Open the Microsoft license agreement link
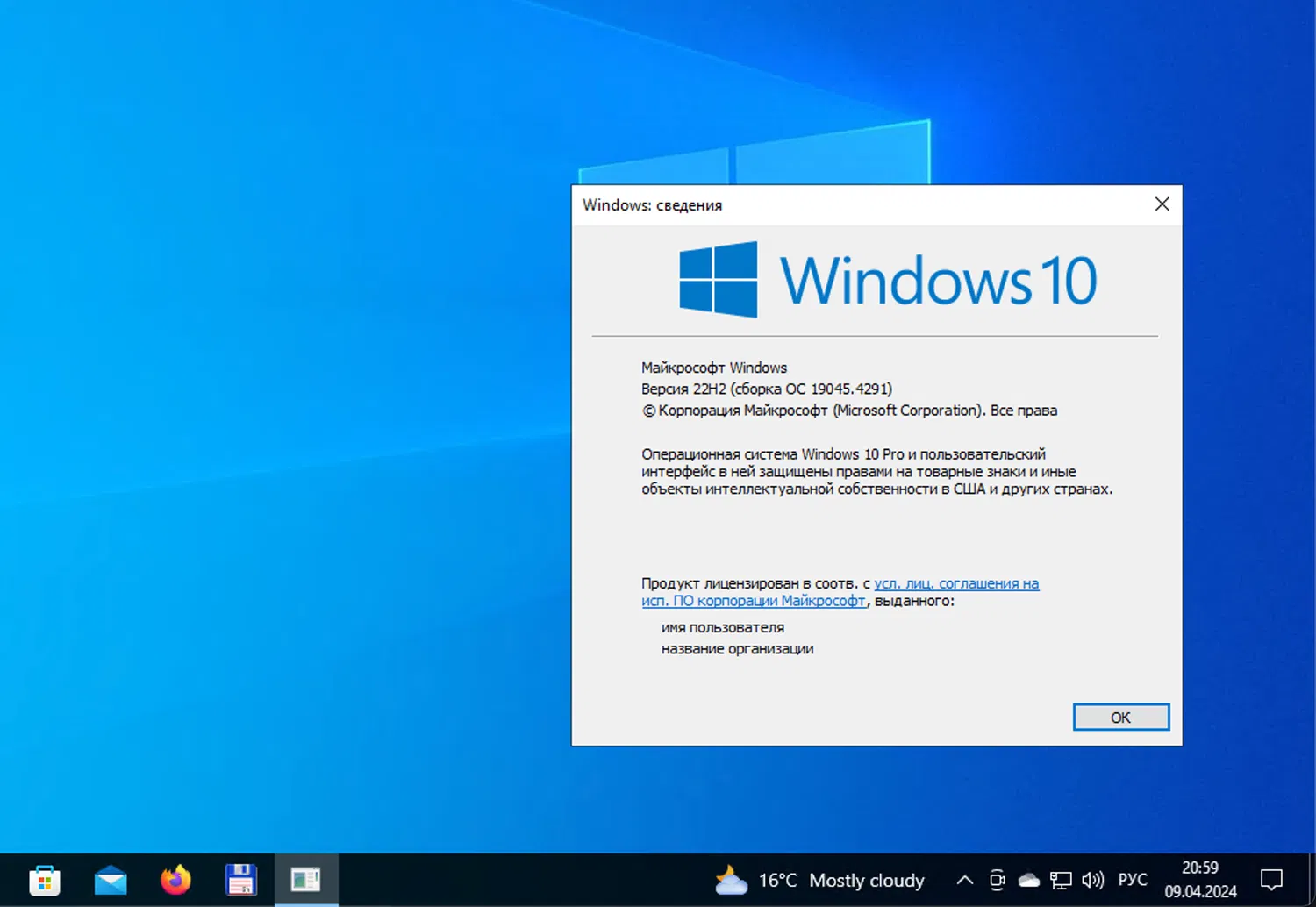1316x907 pixels. pyautogui.click(x=955, y=583)
